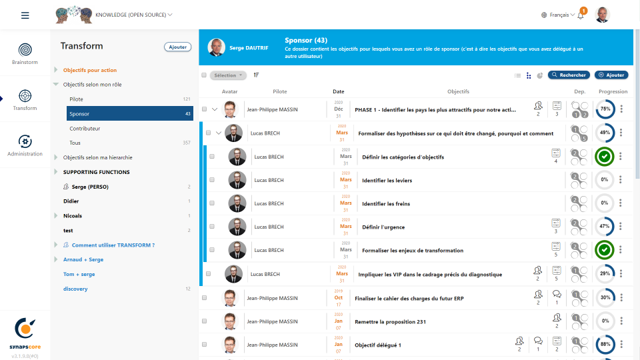Open the KNOWLEDGE (OPEN SOURCE) workspace dropdown

(133, 15)
